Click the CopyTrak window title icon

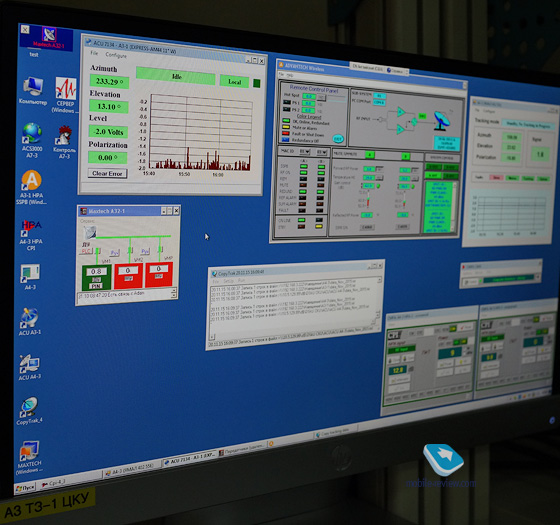(x=214, y=274)
